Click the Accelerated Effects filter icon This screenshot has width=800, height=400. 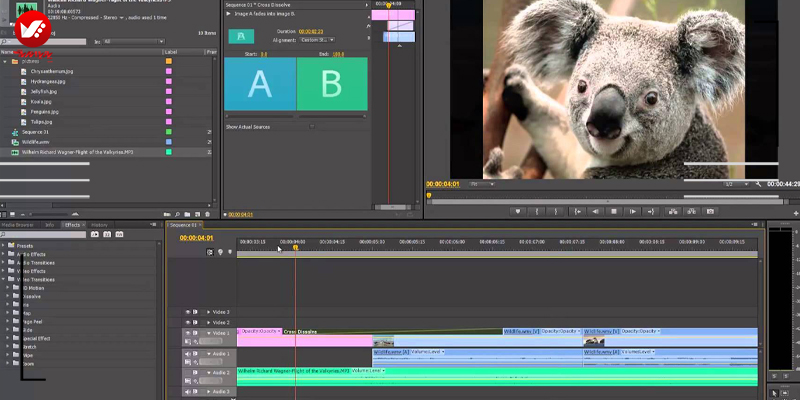[x=94, y=234]
